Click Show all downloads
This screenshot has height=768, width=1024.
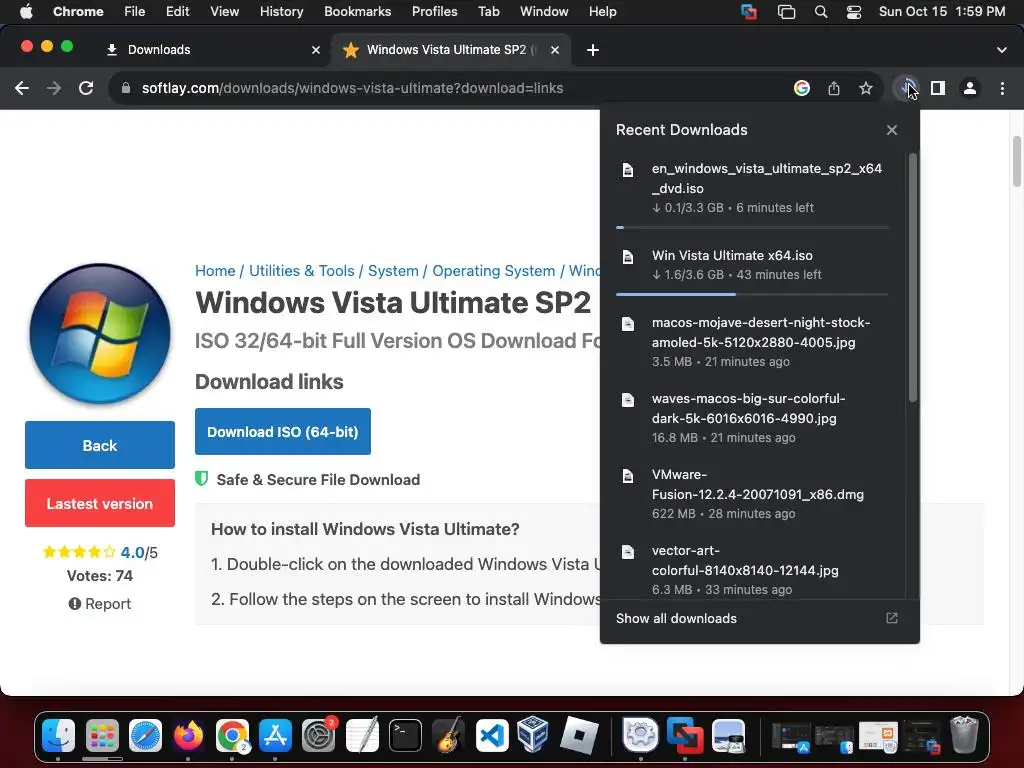coord(676,618)
